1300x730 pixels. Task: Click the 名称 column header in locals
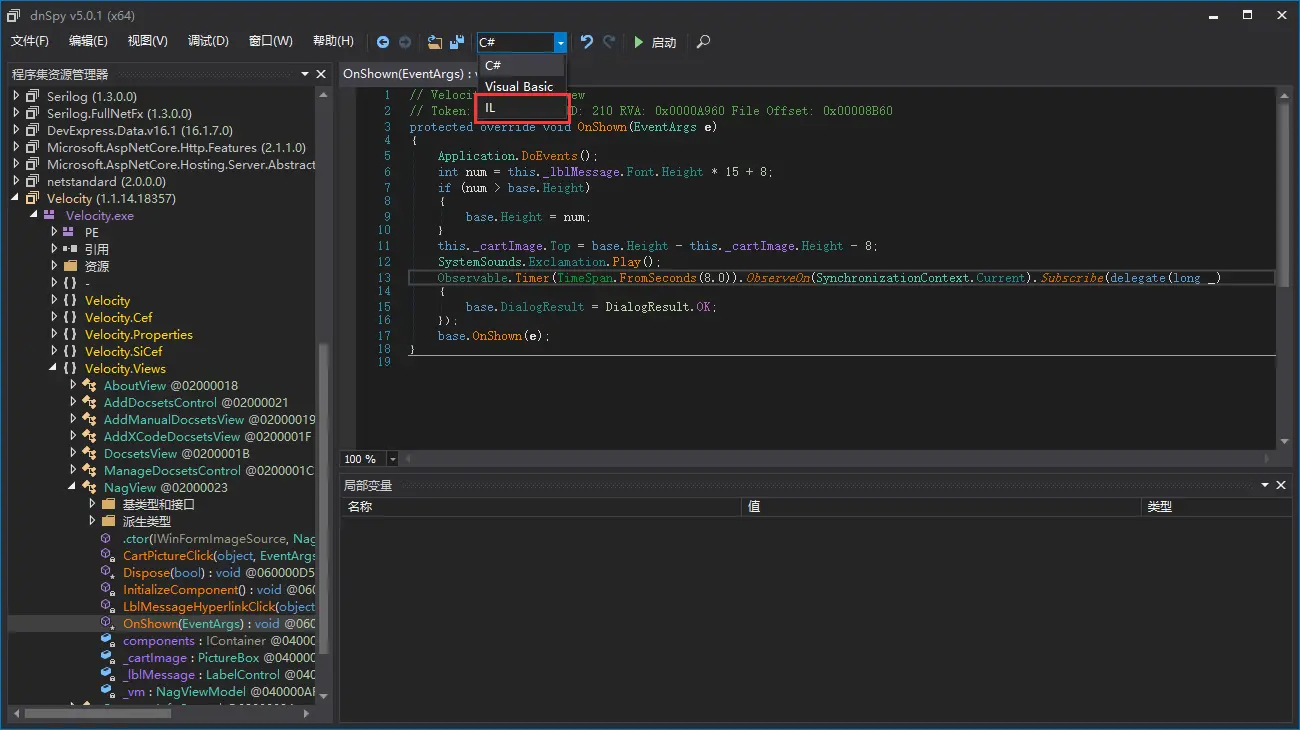360,507
